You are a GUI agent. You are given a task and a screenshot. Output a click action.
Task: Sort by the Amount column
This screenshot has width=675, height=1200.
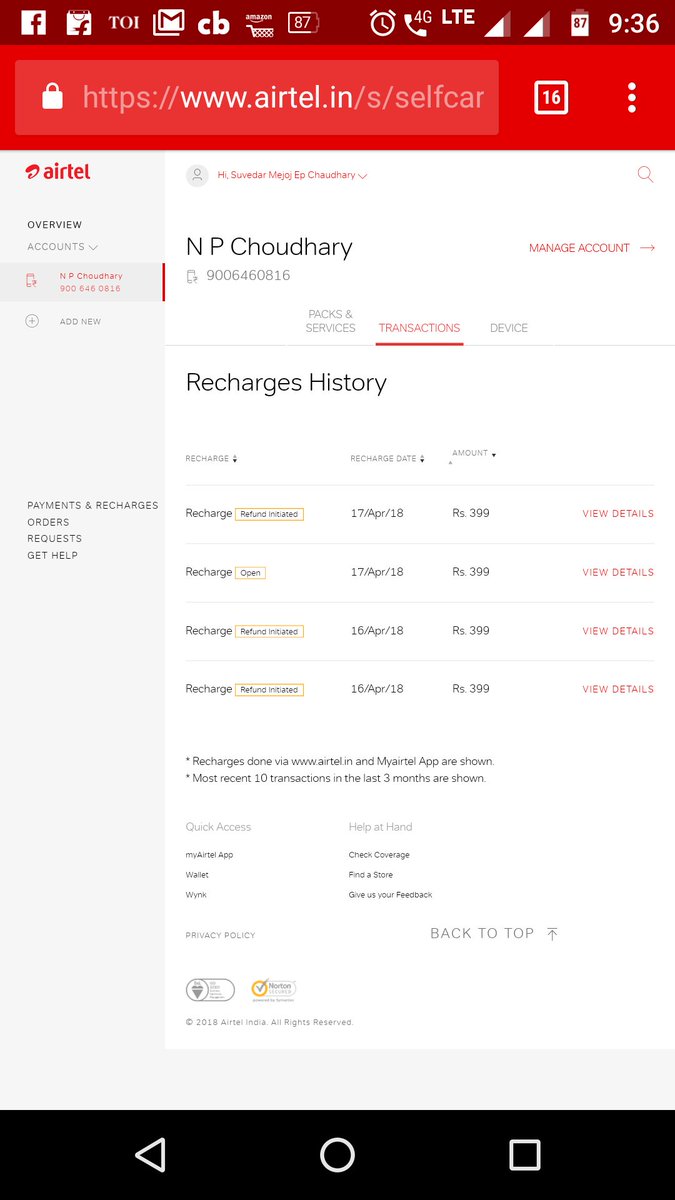pyautogui.click(x=474, y=454)
